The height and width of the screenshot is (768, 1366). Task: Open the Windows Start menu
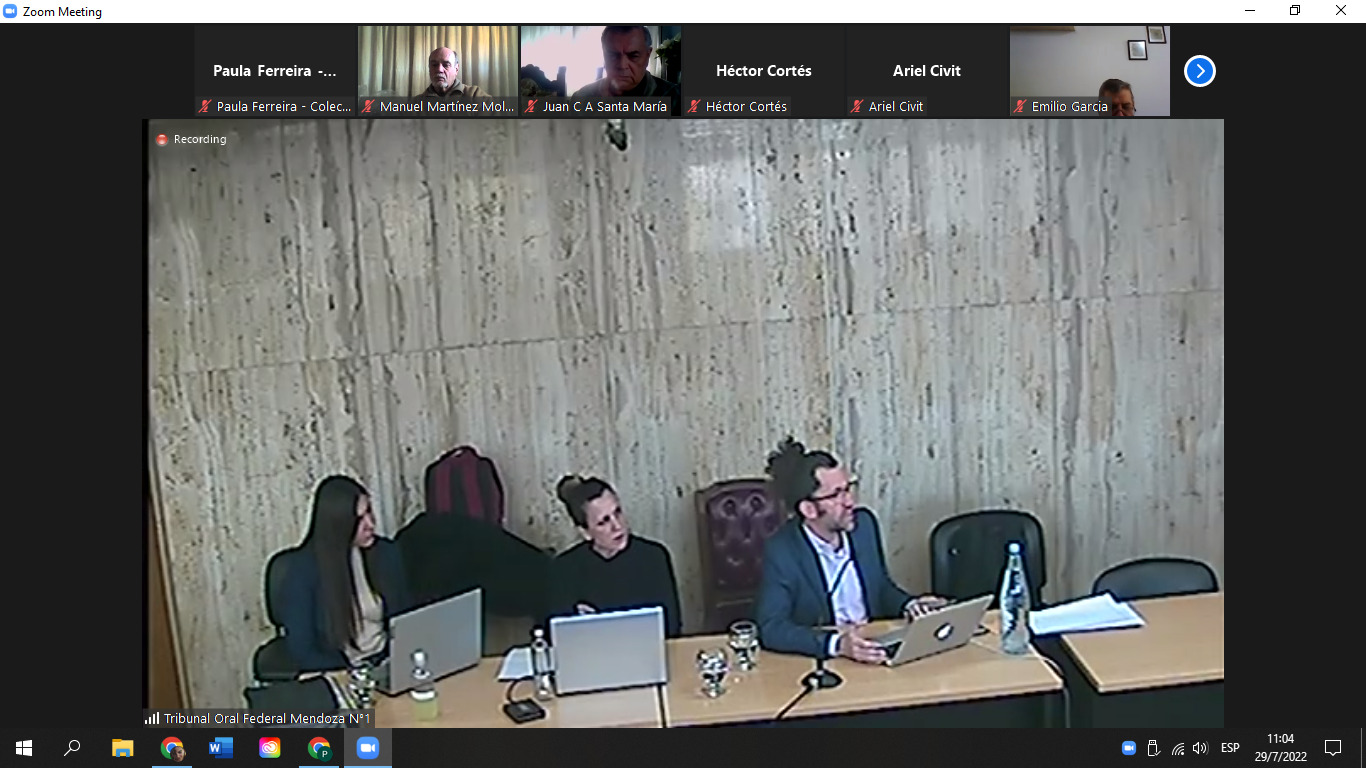[24, 748]
